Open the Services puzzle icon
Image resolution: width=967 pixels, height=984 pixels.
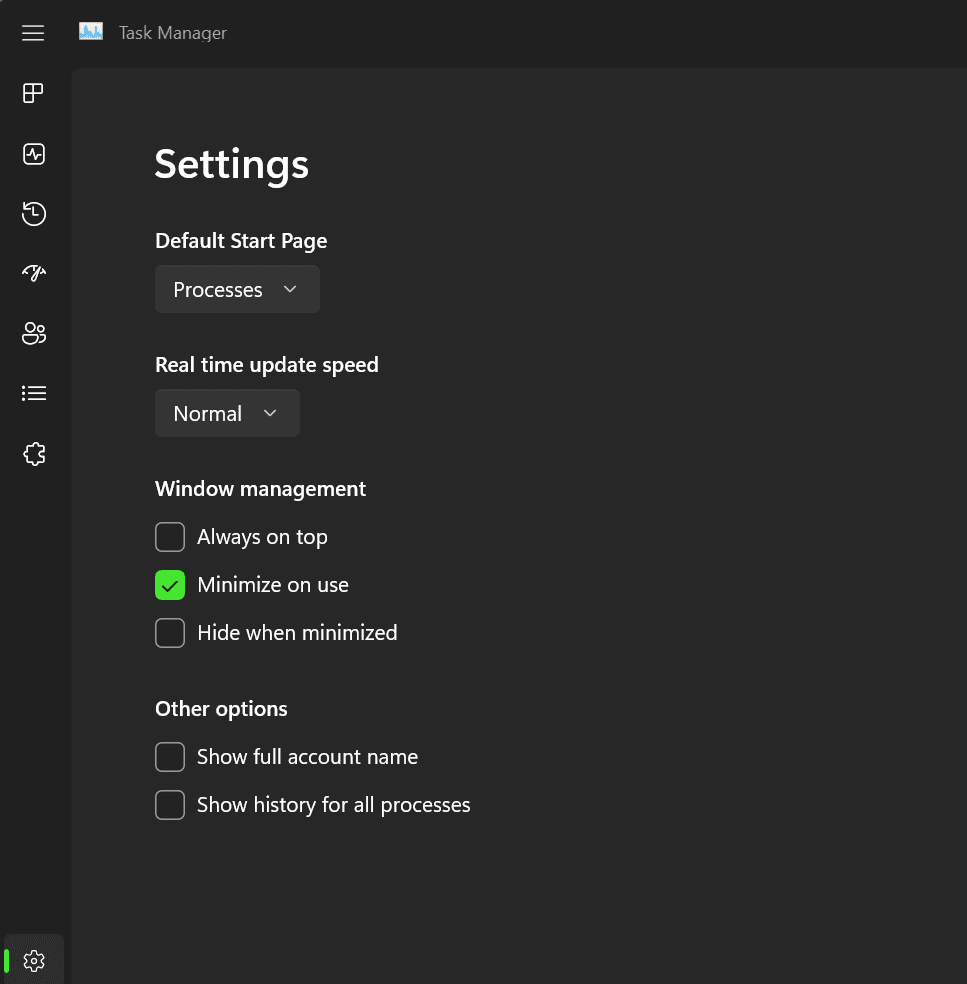(x=34, y=454)
